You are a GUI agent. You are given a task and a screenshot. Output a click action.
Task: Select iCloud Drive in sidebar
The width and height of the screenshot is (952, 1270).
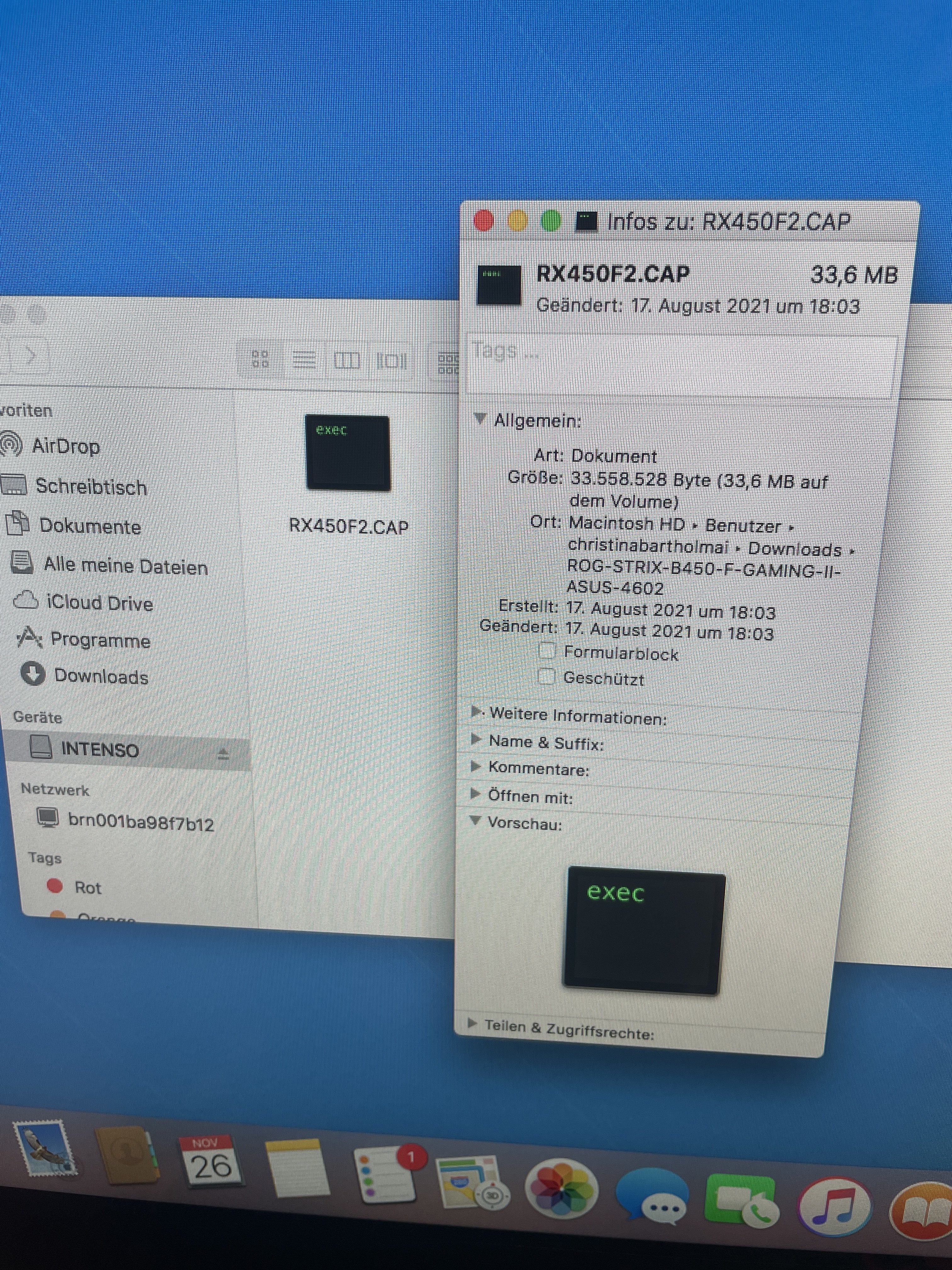click(99, 603)
